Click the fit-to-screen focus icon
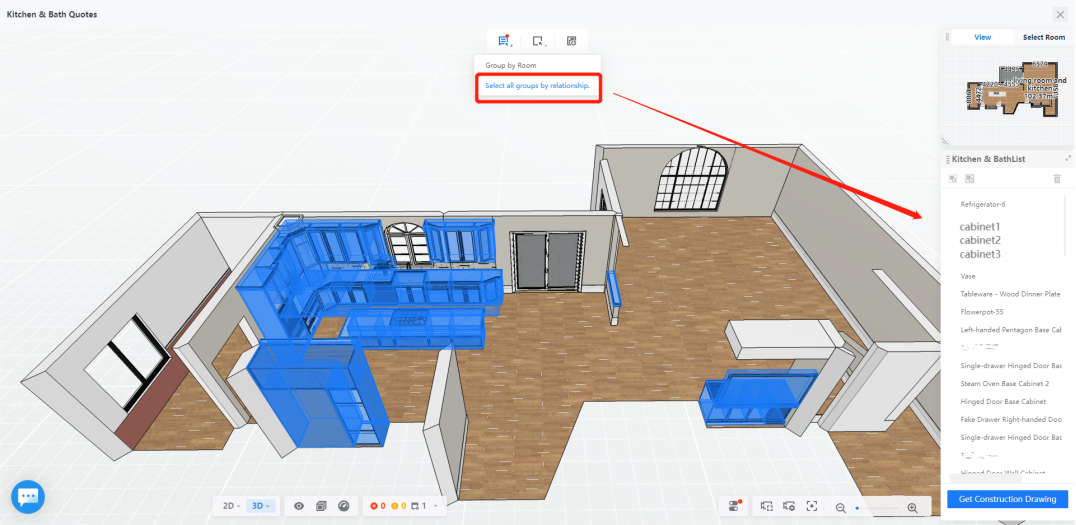Screen dimensions: 1076x525 click(x=812, y=507)
